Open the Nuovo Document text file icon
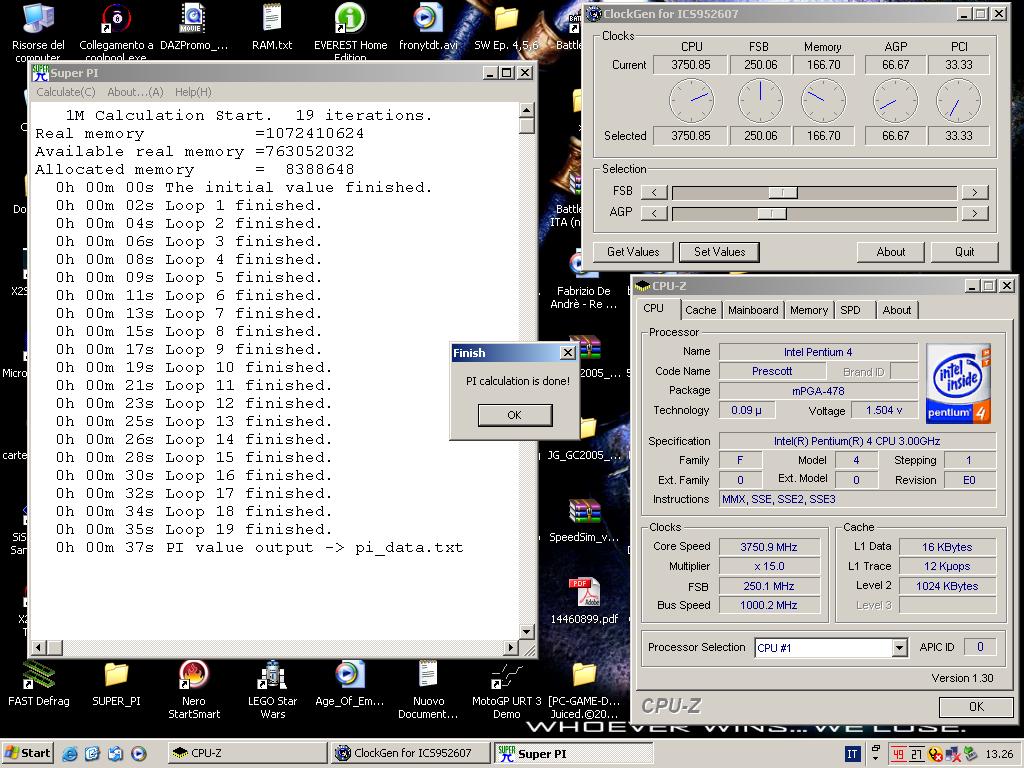This screenshot has width=1024, height=768. click(428, 676)
